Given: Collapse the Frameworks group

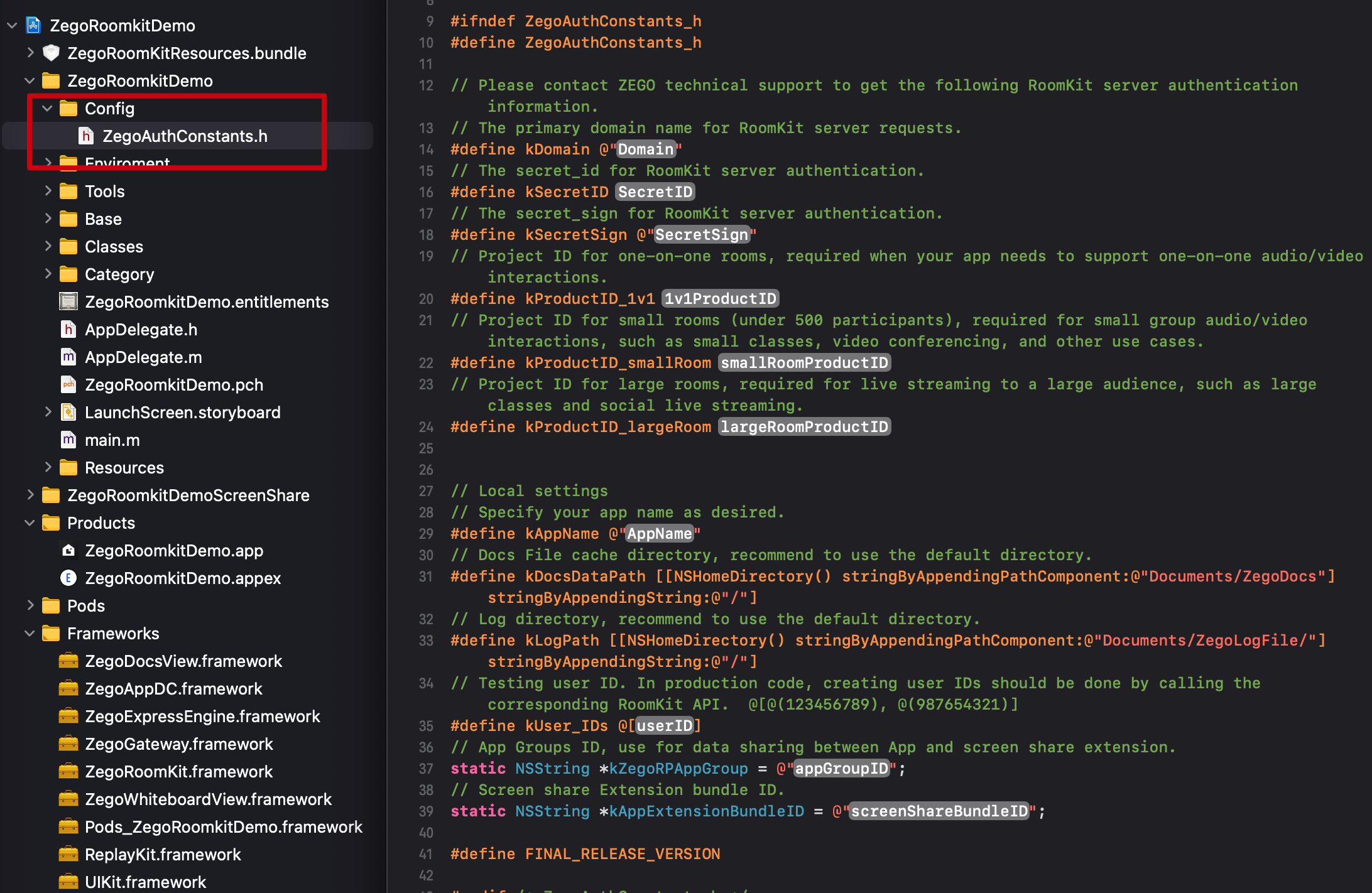Looking at the screenshot, I should pyautogui.click(x=30, y=634).
